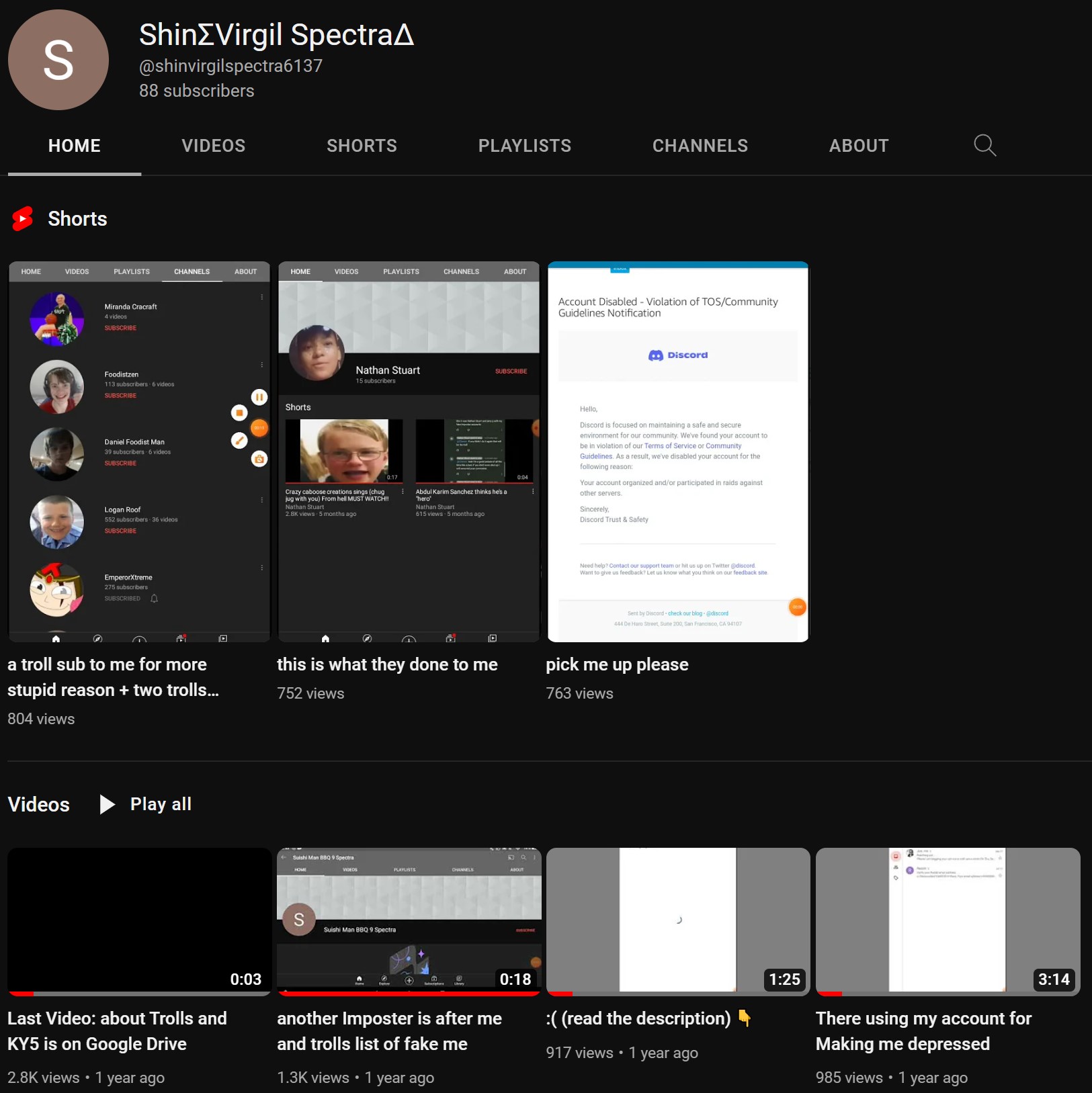Image resolution: width=1092 pixels, height=1093 pixels.
Task: Open the Nathan Stuart short thumbnail
Action: tap(409, 451)
